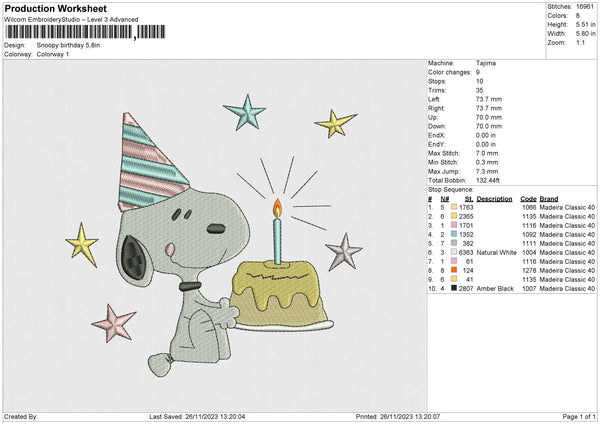
Task: Click the stop 5 lavender color swatch
Action: click(x=454, y=243)
